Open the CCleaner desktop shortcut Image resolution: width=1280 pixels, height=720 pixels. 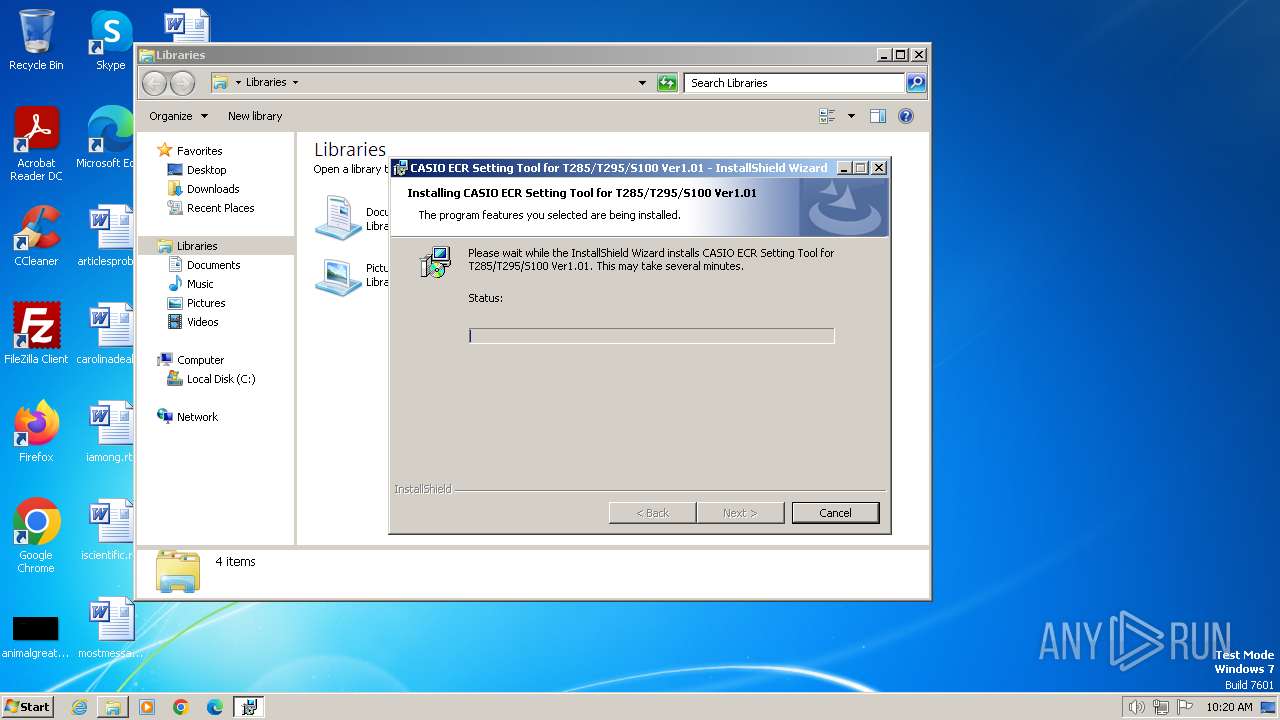point(36,236)
